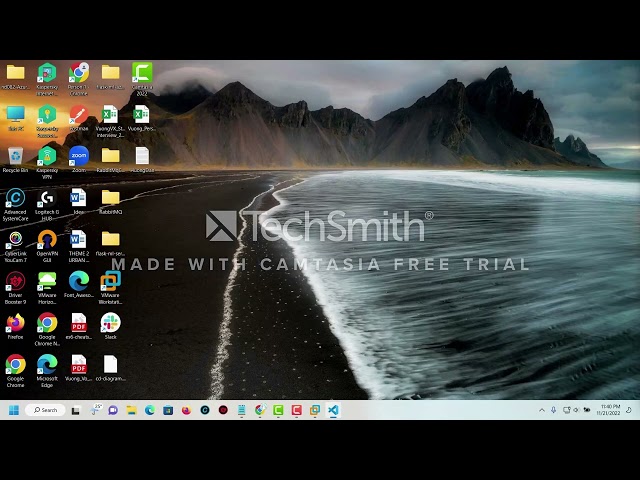Select the Recycle Bin icon

(x=15, y=156)
